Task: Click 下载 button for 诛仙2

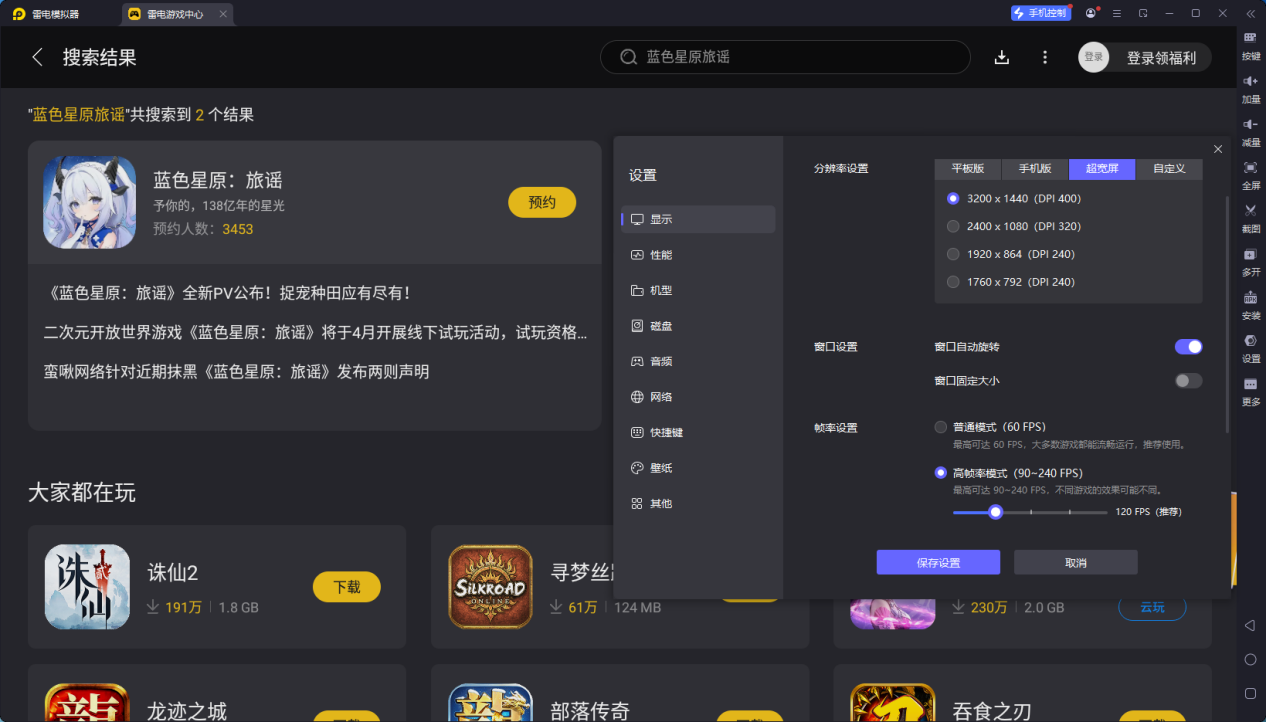Action: click(x=347, y=587)
